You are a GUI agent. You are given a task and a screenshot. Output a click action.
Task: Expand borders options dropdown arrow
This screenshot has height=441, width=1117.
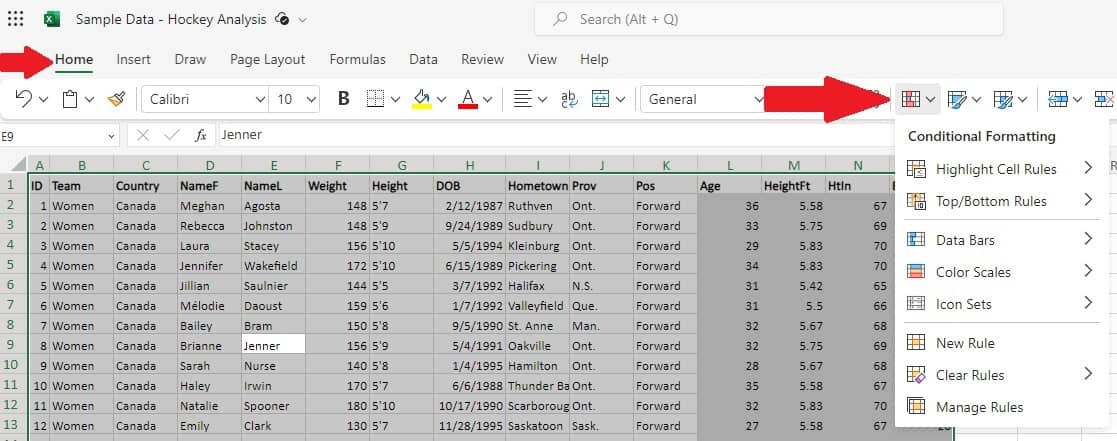[x=395, y=100]
